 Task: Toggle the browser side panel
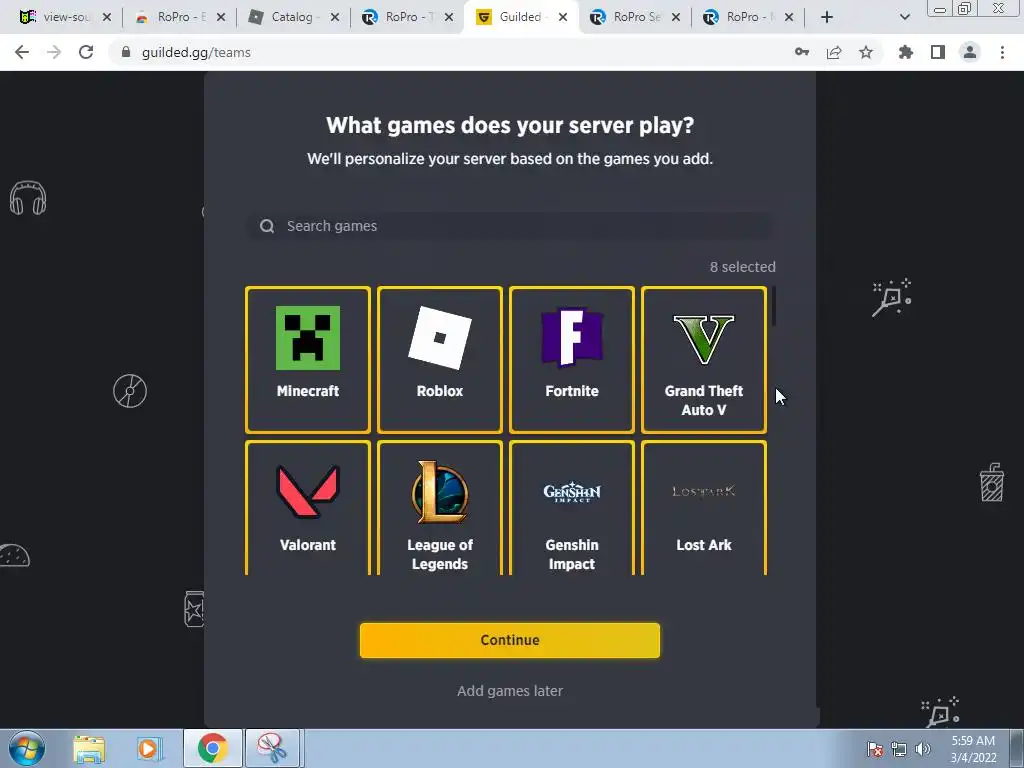tap(938, 52)
